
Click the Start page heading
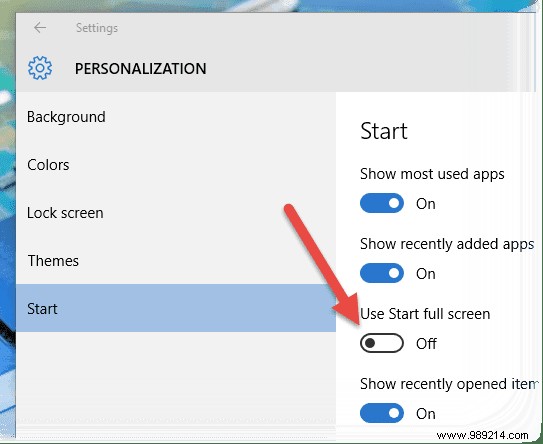click(x=384, y=131)
